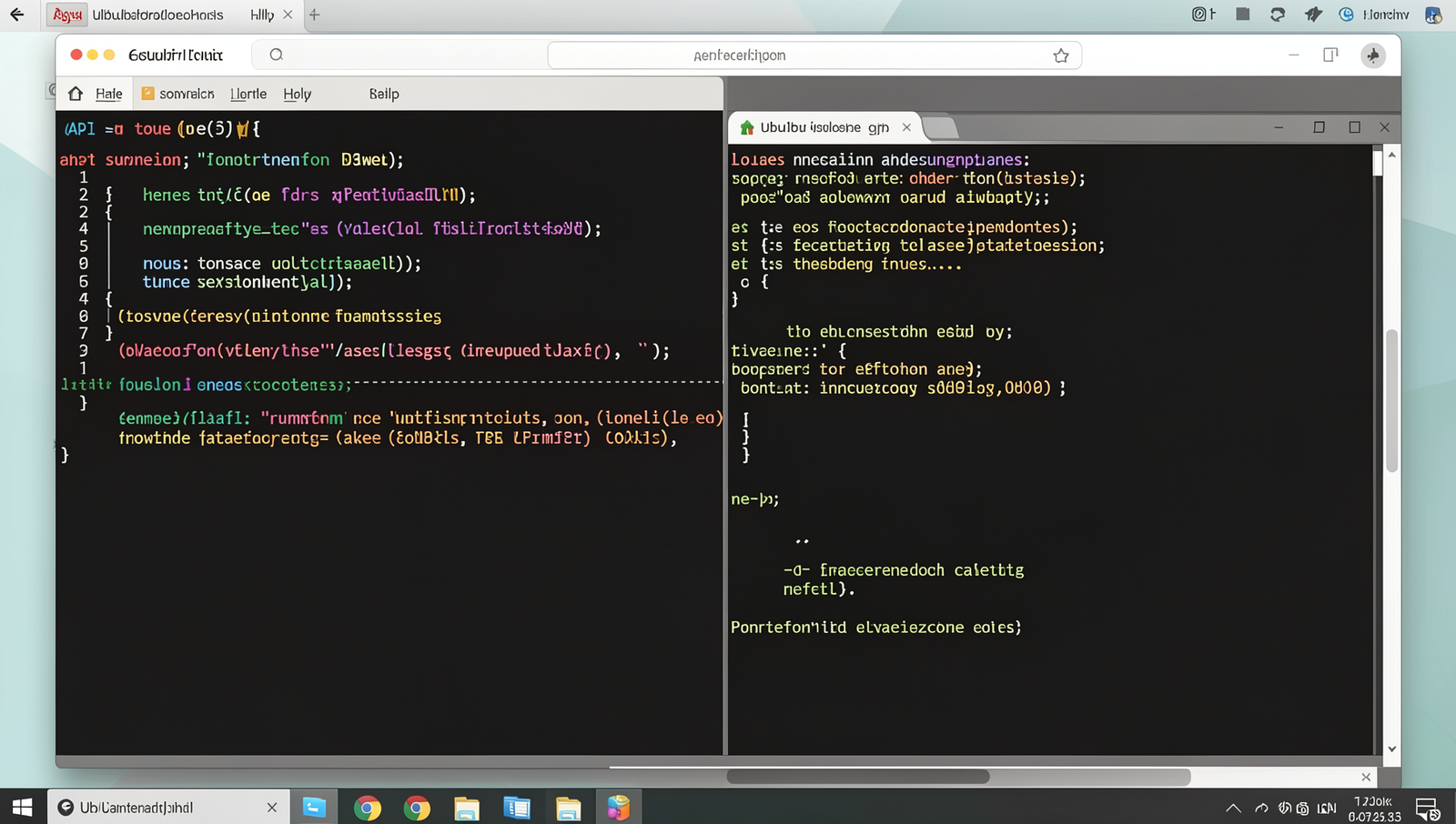This screenshot has width=1456, height=824.
Task: Click the right pane line 'tiveeine::' {'
Action: pos(788,350)
